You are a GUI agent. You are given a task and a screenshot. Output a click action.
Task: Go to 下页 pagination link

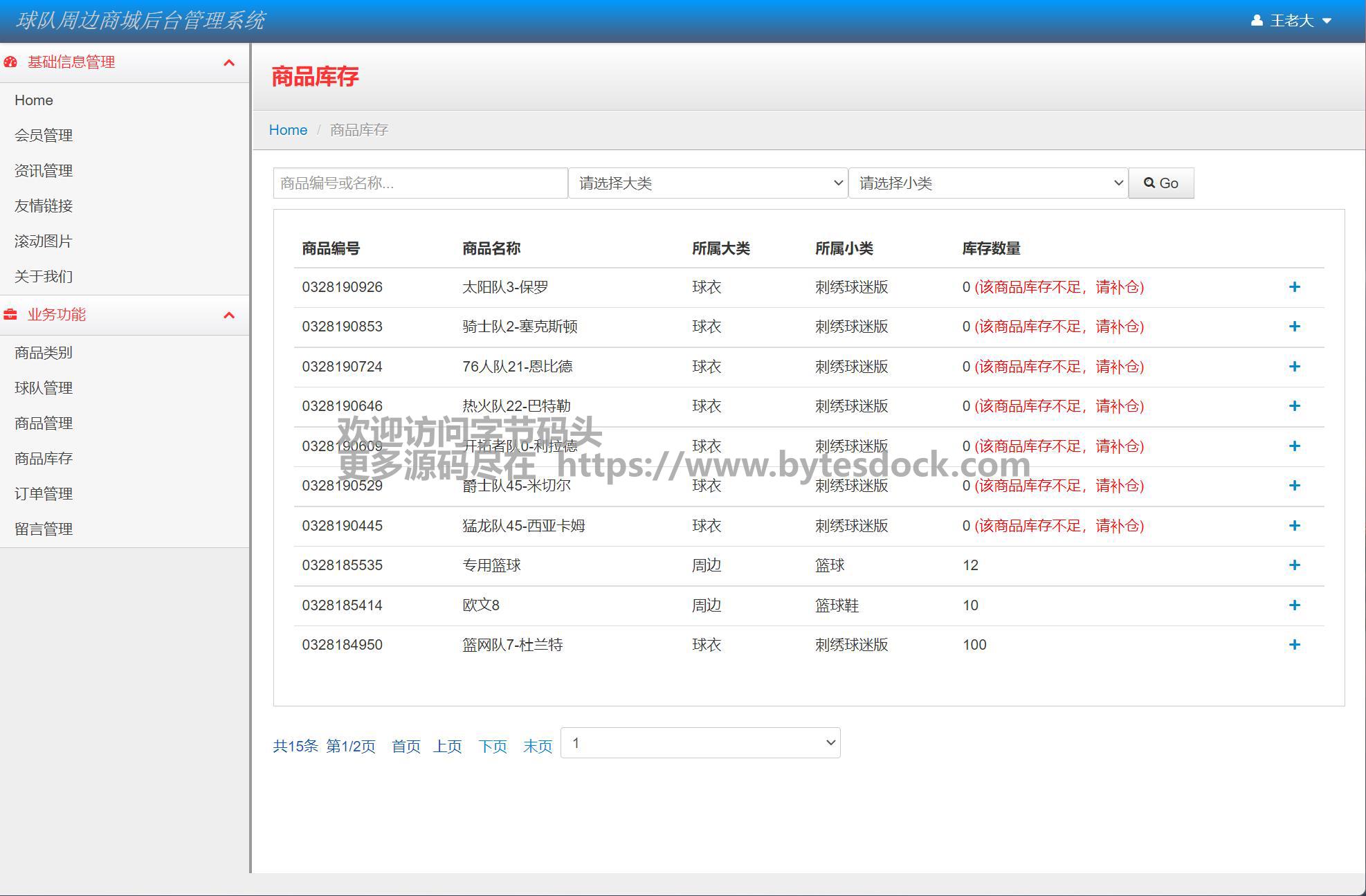pos(493,747)
